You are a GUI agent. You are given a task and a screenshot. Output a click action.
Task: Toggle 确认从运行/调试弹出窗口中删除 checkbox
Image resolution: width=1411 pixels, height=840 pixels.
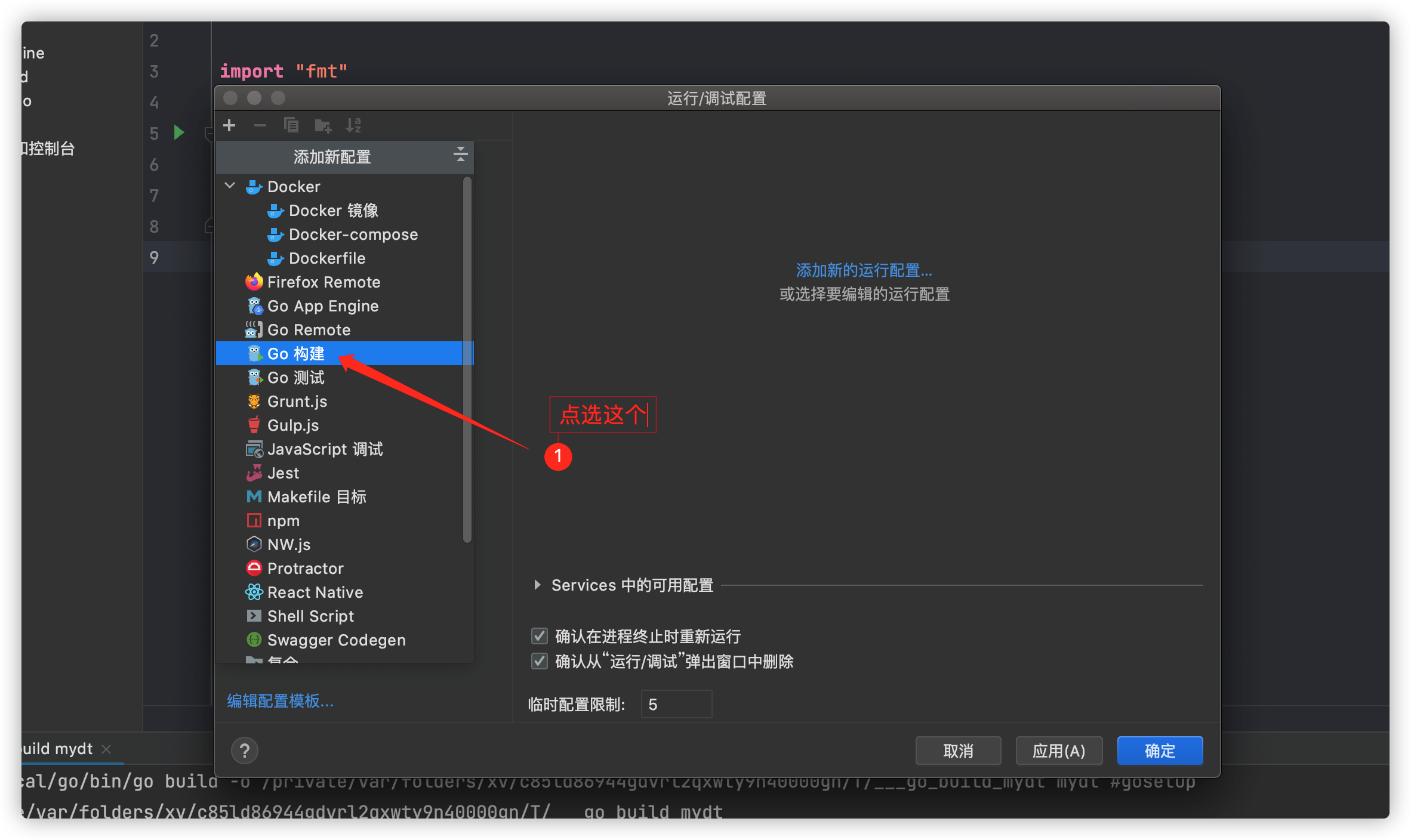point(540,661)
